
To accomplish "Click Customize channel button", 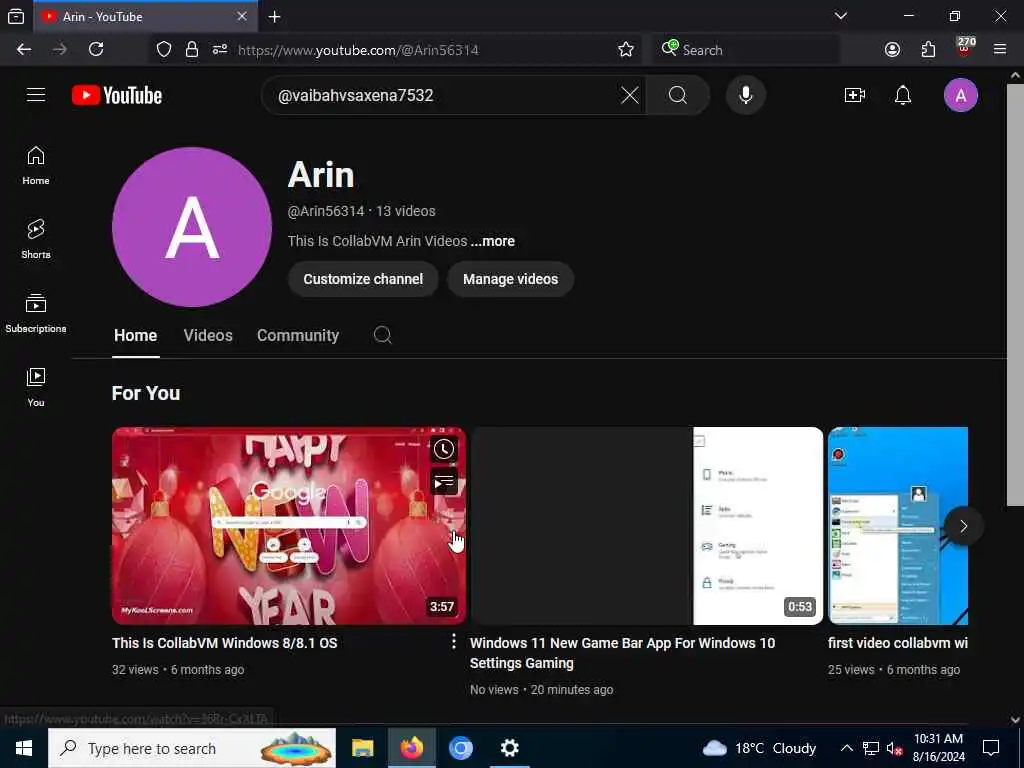I will click(x=363, y=279).
